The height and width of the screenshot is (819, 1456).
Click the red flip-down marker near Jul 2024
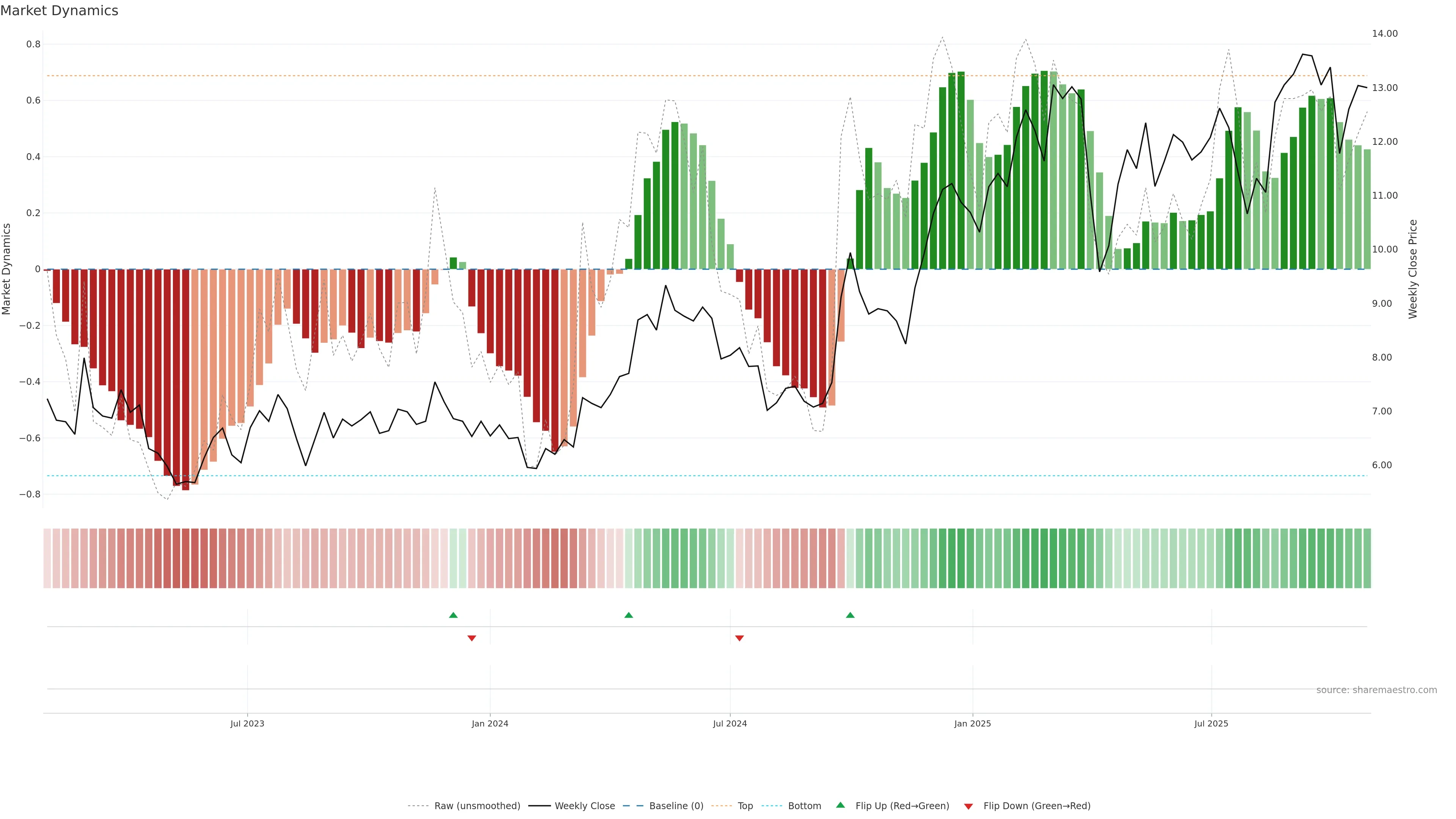tap(739, 638)
